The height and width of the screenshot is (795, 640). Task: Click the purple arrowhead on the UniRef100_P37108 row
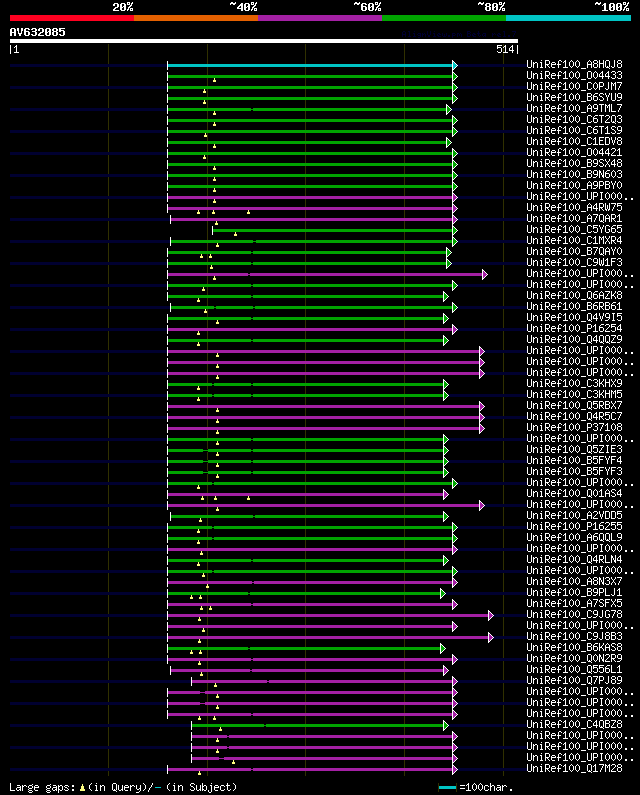click(482, 428)
